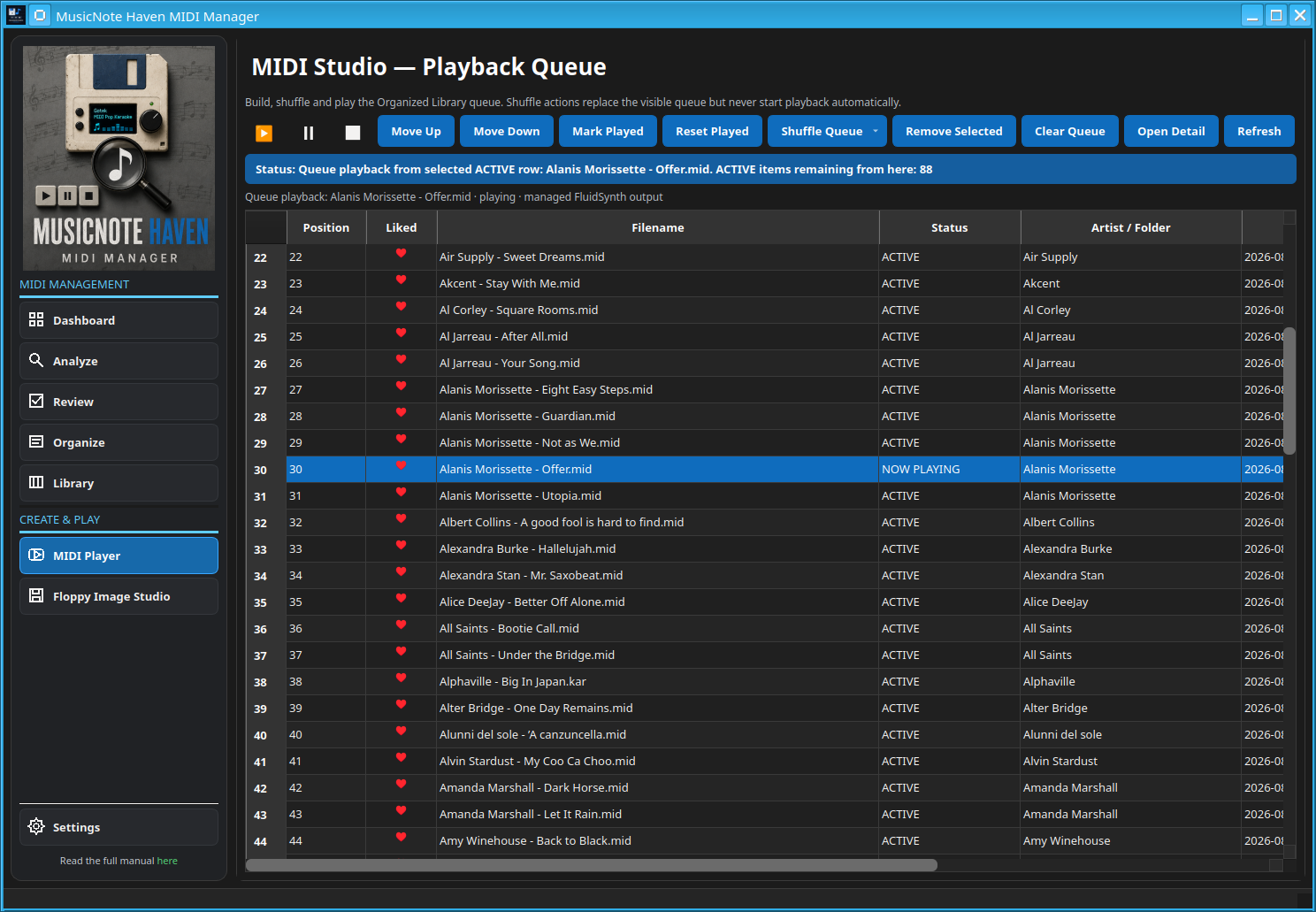Click the Move Down button
Image resolution: width=1316 pixels, height=912 pixels.
(x=507, y=131)
